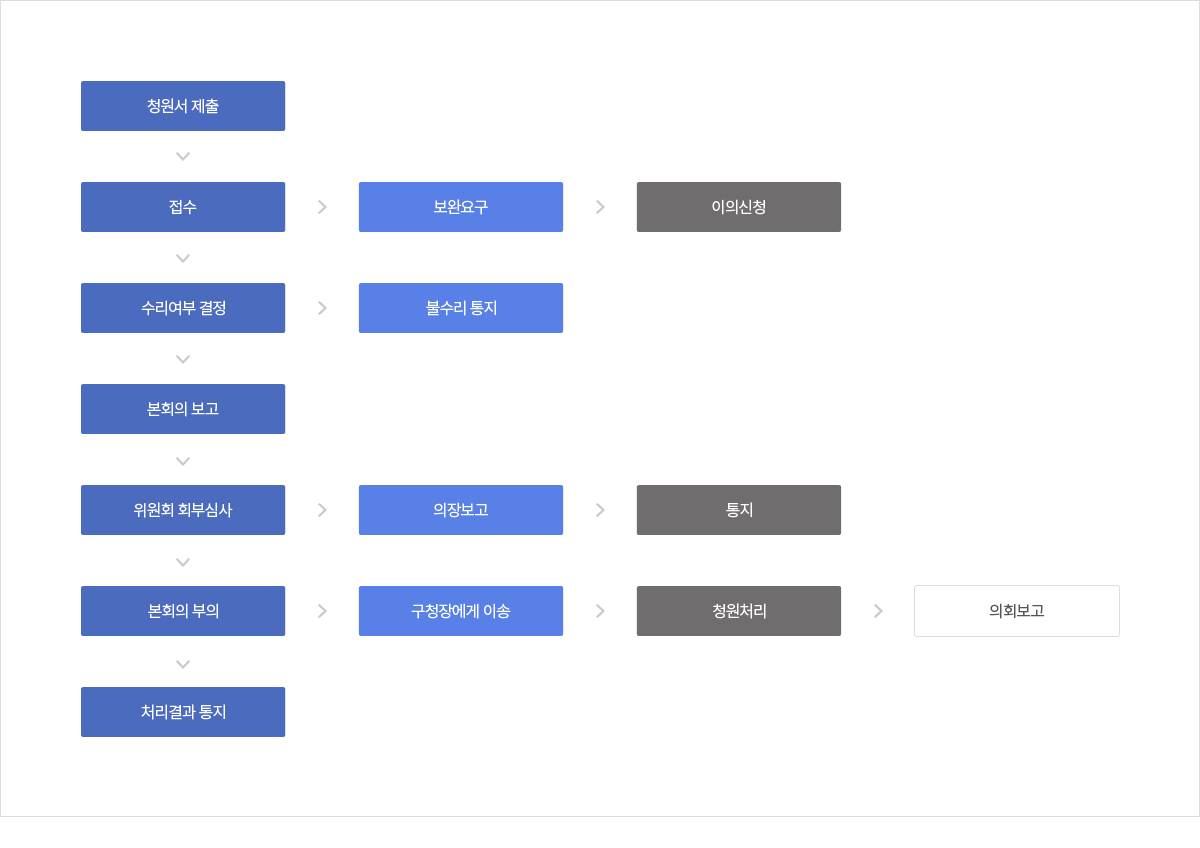This screenshot has height=848, width=1200.
Task: Select the 접수 step box
Action: click(x=183, y=207)
